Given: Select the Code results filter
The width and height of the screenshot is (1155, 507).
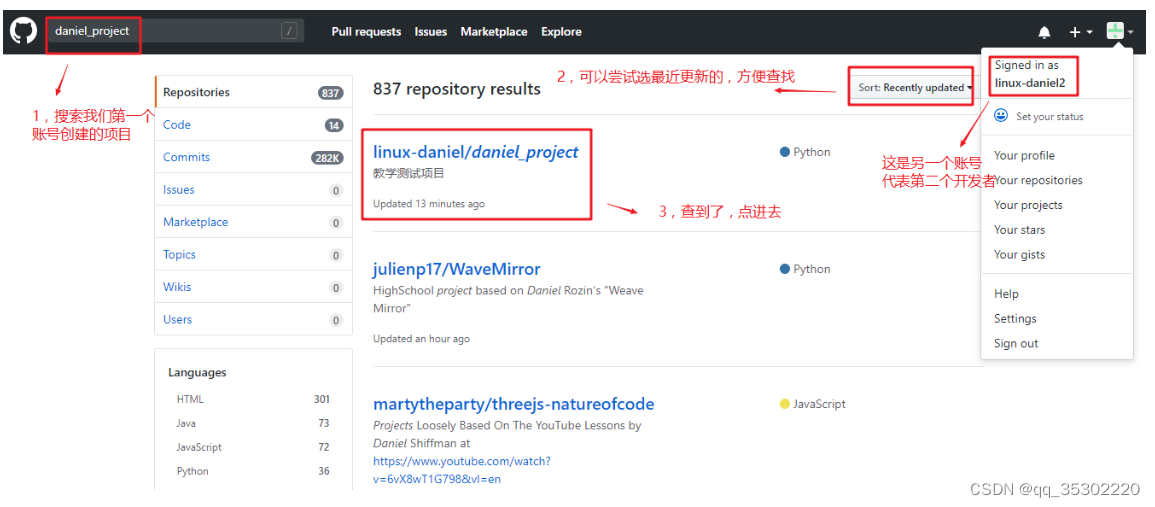Looking at the screenshot, I should pyautogui.click(x=253, y=125).
